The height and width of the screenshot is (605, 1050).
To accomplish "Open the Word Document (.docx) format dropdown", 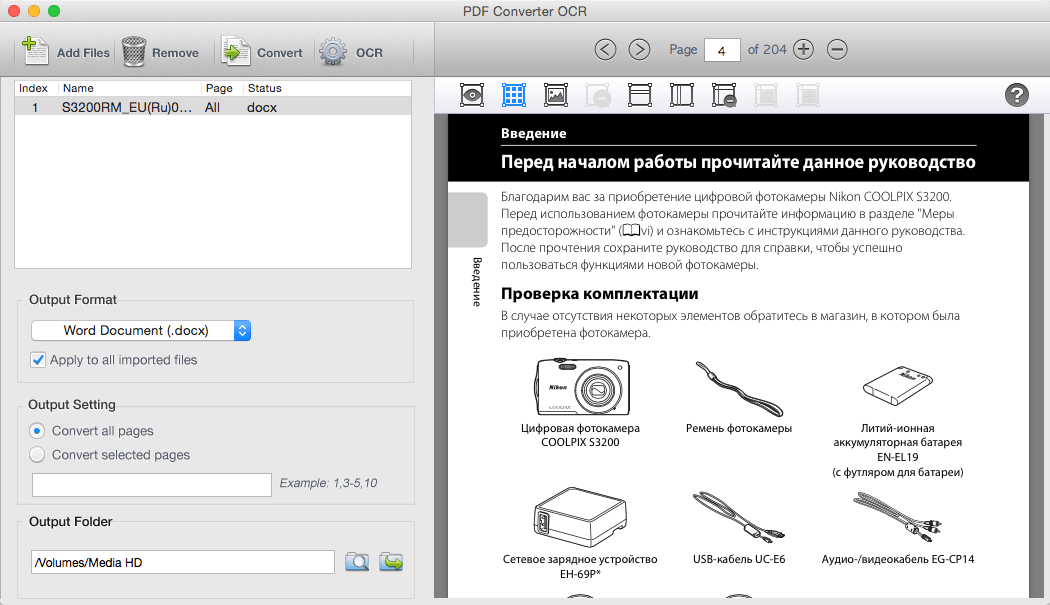I will point(141,330).
